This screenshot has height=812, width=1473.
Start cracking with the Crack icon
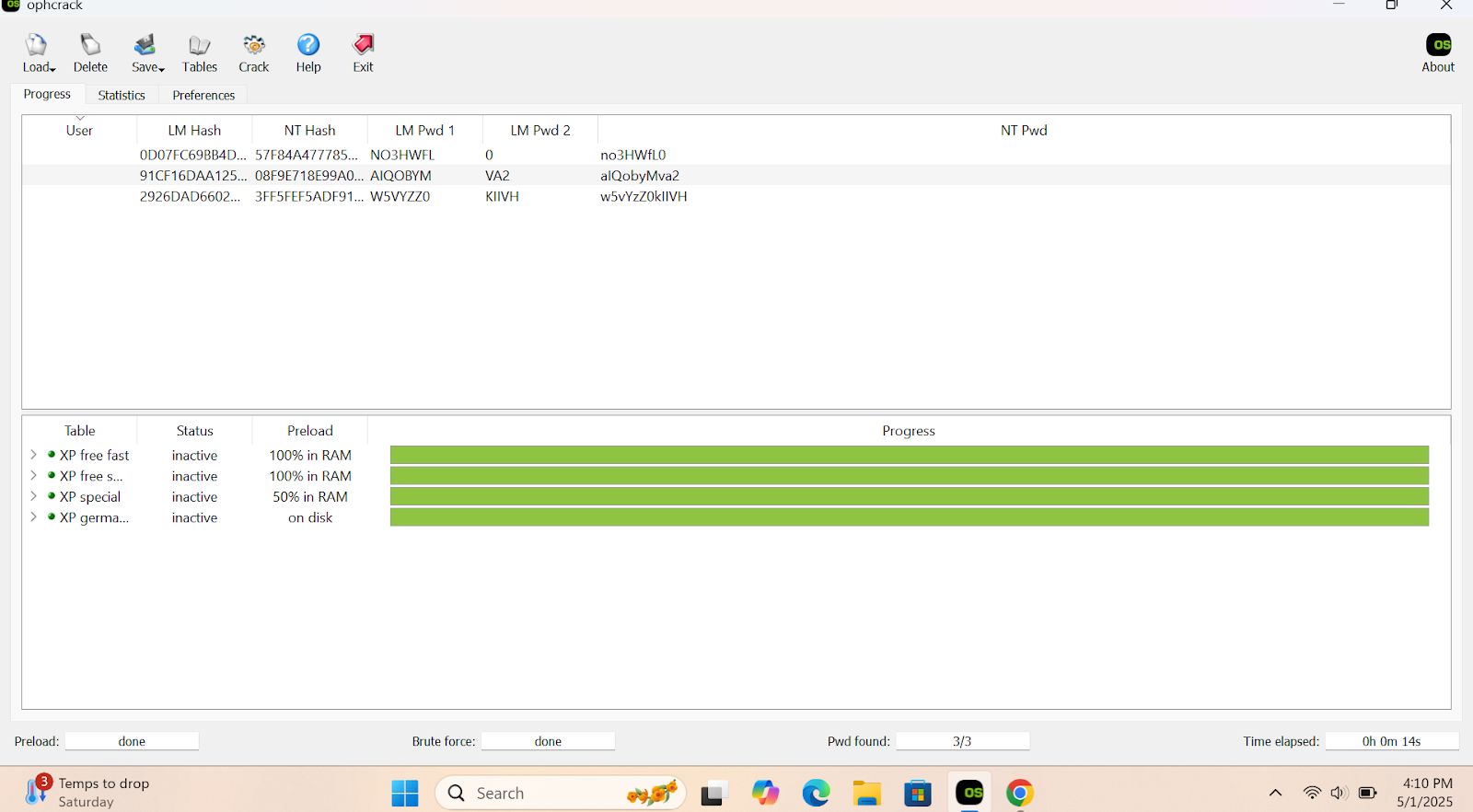(x=254, y=53)
